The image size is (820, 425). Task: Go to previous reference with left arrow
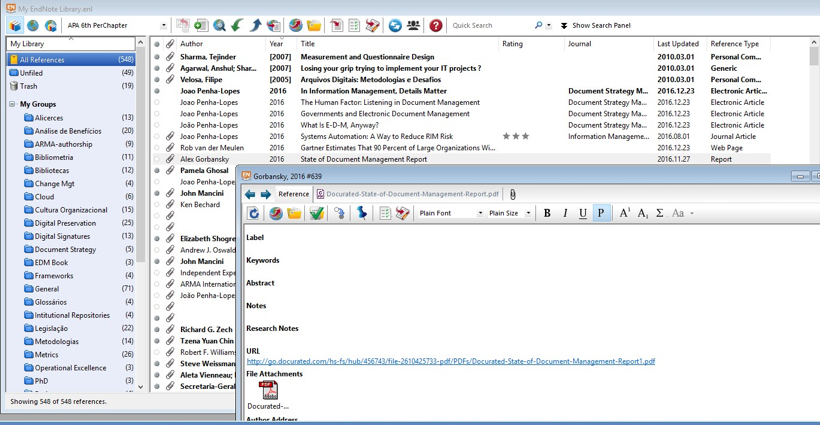[x=250, y=194]
